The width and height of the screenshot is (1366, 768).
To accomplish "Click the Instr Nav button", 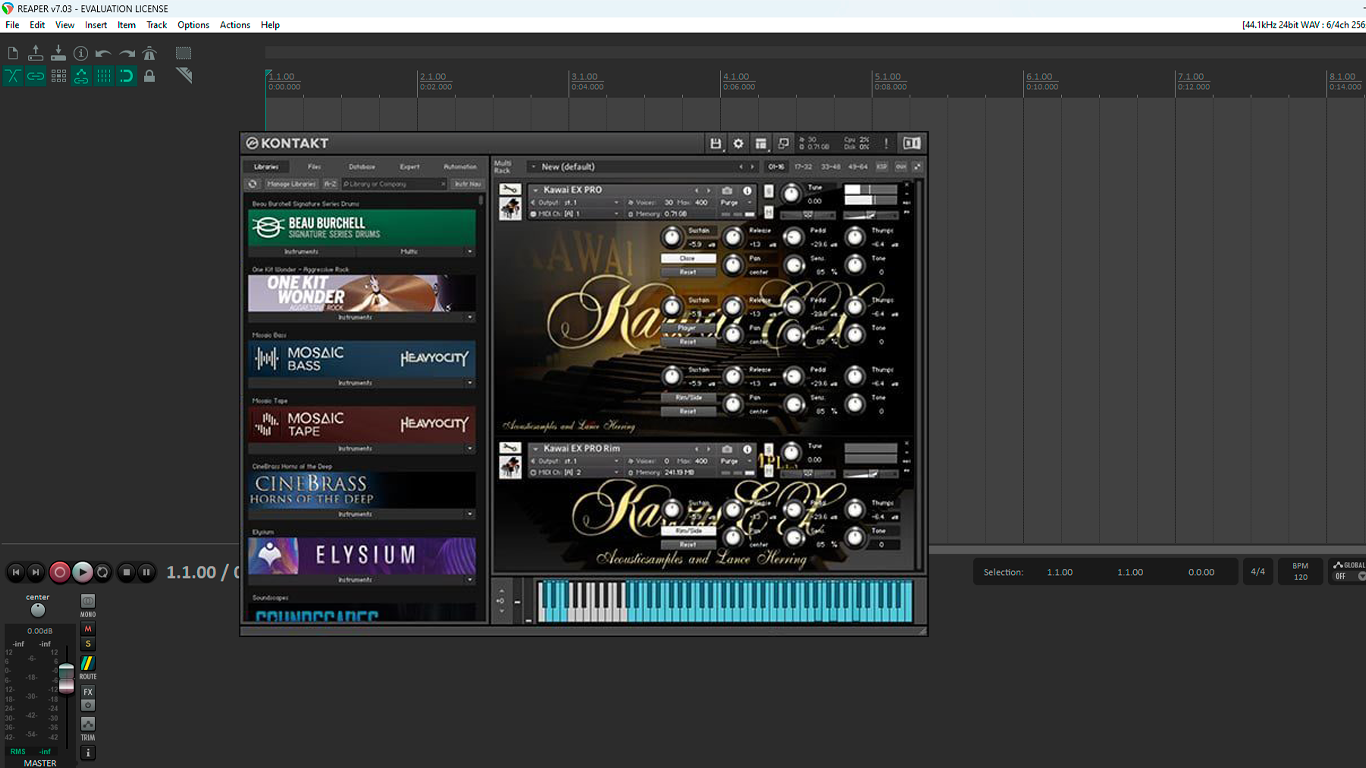I will click(467, 184).
